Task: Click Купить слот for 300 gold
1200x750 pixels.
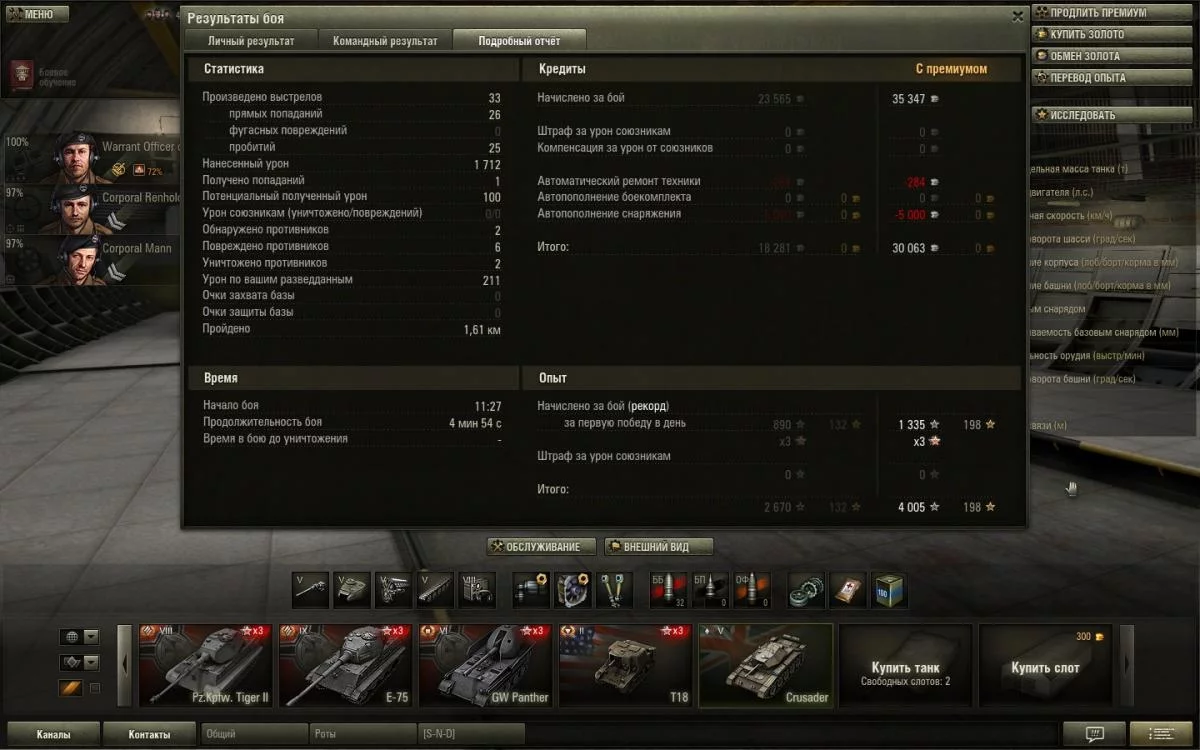Action: point(1045,666)
